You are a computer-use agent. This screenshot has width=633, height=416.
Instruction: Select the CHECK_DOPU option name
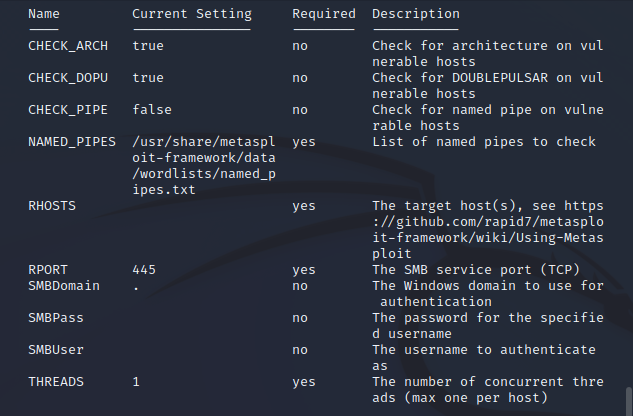click(68, 78)
